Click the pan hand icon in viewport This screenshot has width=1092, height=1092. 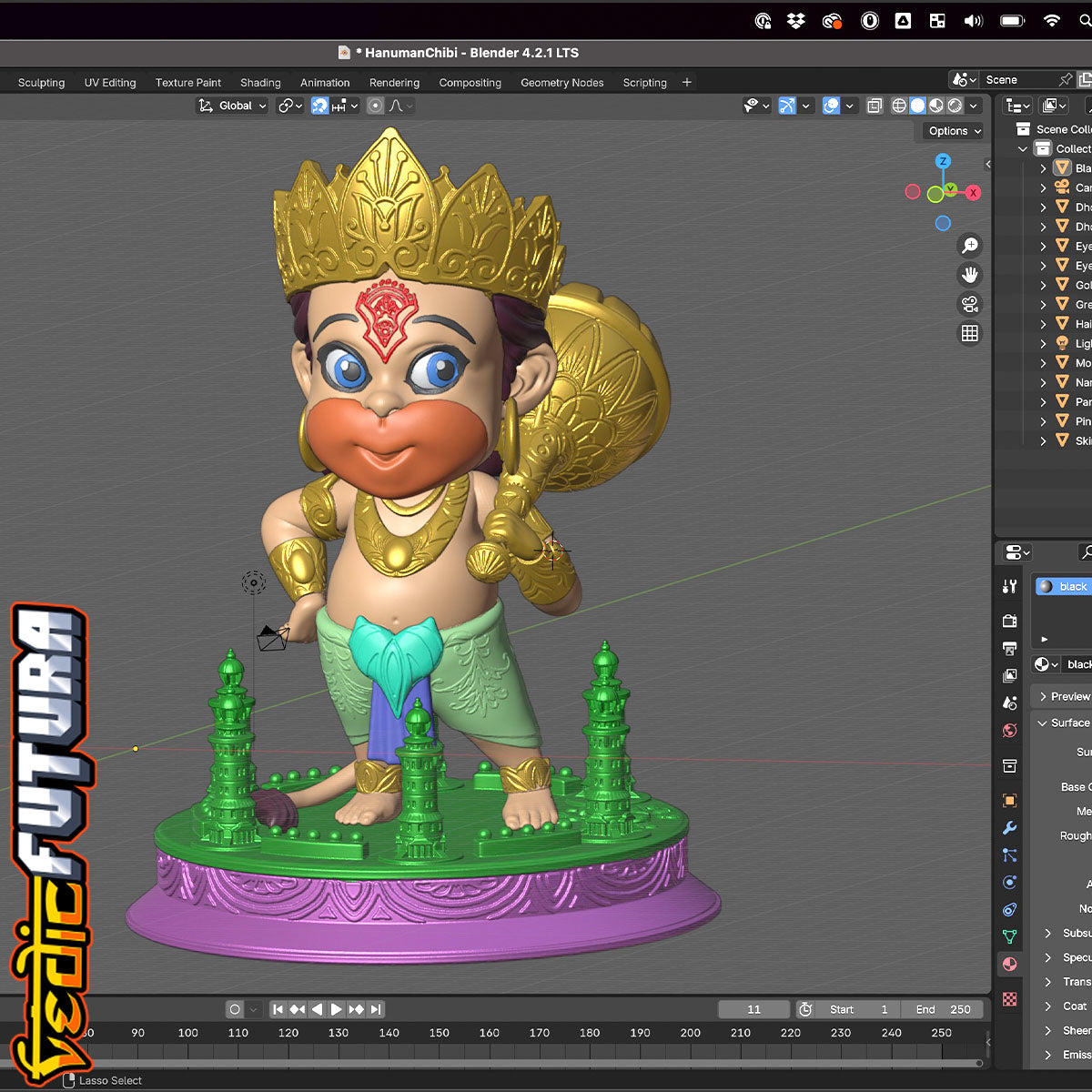point(970,275)
